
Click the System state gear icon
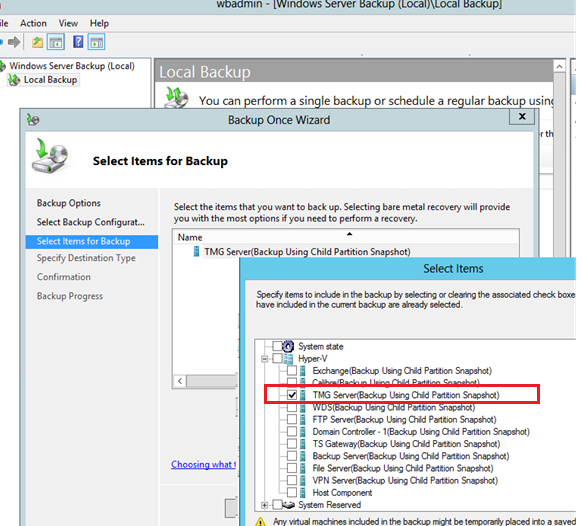(x=288, y=346)
